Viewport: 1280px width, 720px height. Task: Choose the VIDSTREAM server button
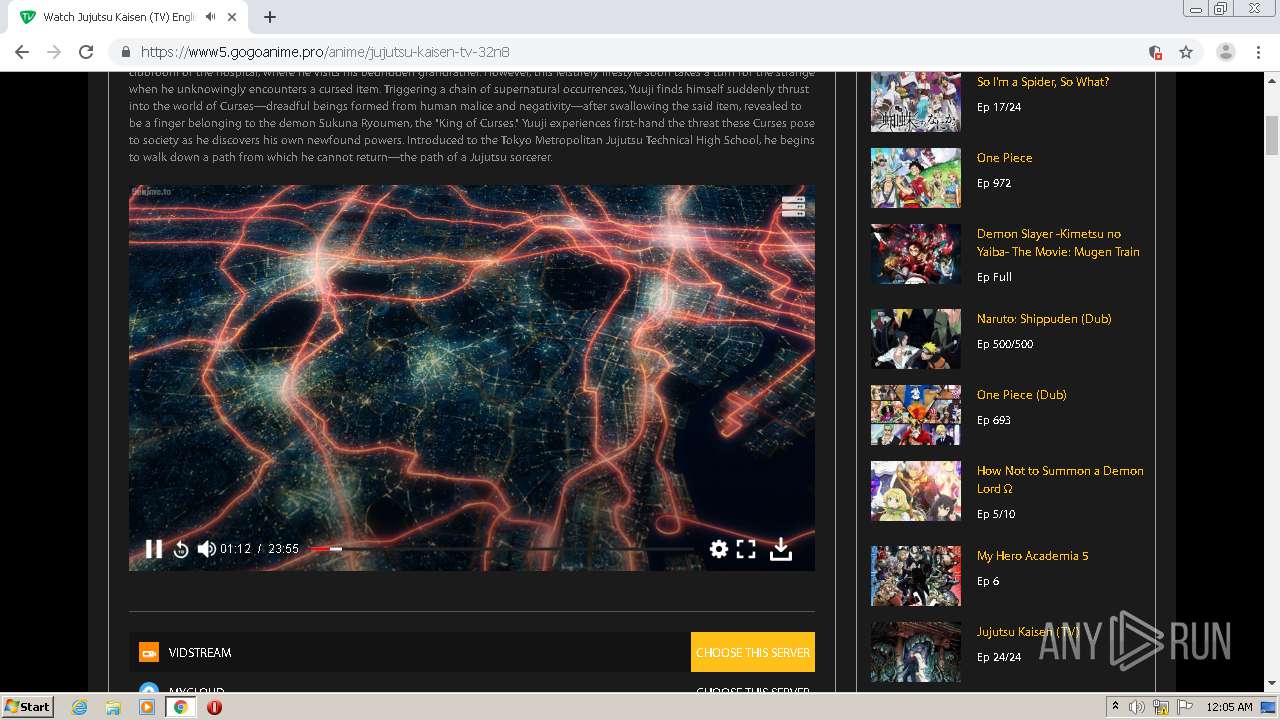(x=753, y=652)
